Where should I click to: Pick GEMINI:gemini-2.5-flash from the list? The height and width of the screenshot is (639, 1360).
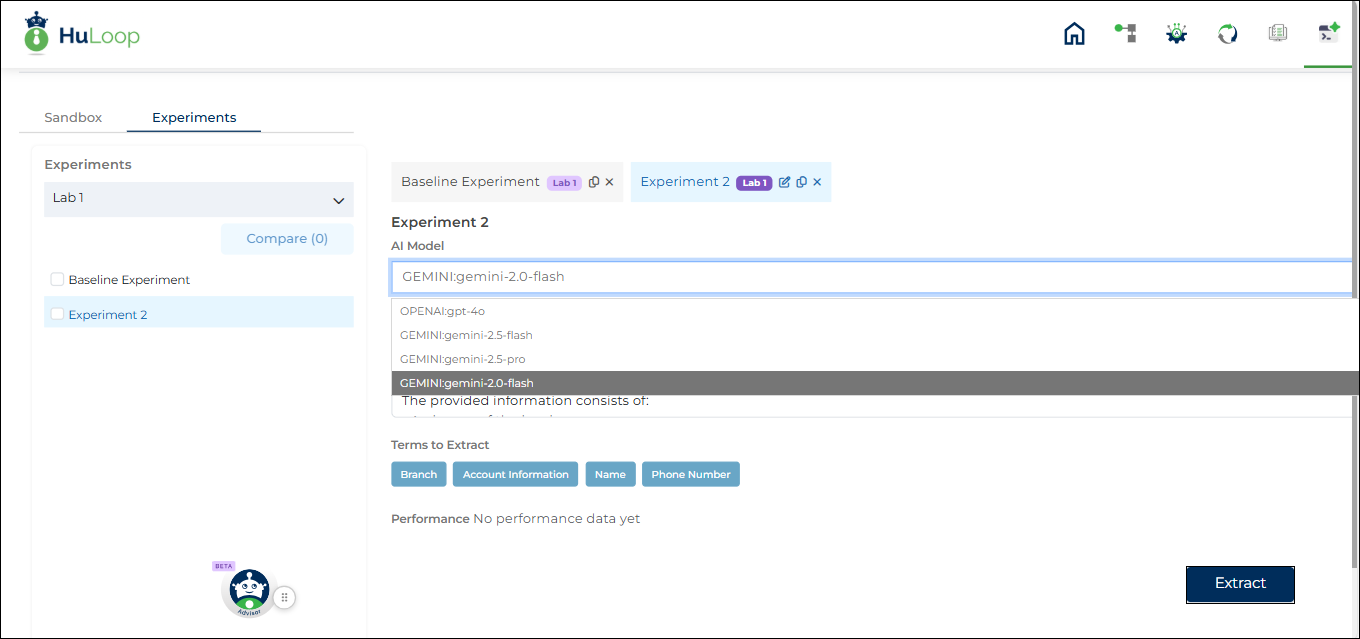point(466,335)
